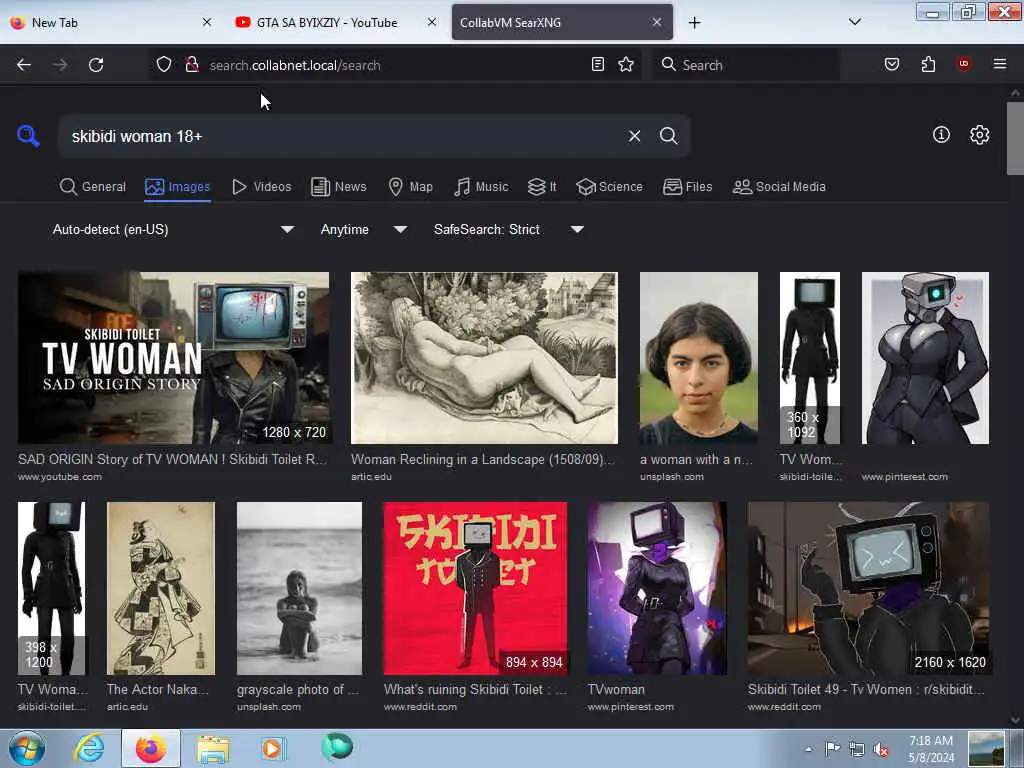
Task: Switch to the Files search category
Action: [688, 187]
